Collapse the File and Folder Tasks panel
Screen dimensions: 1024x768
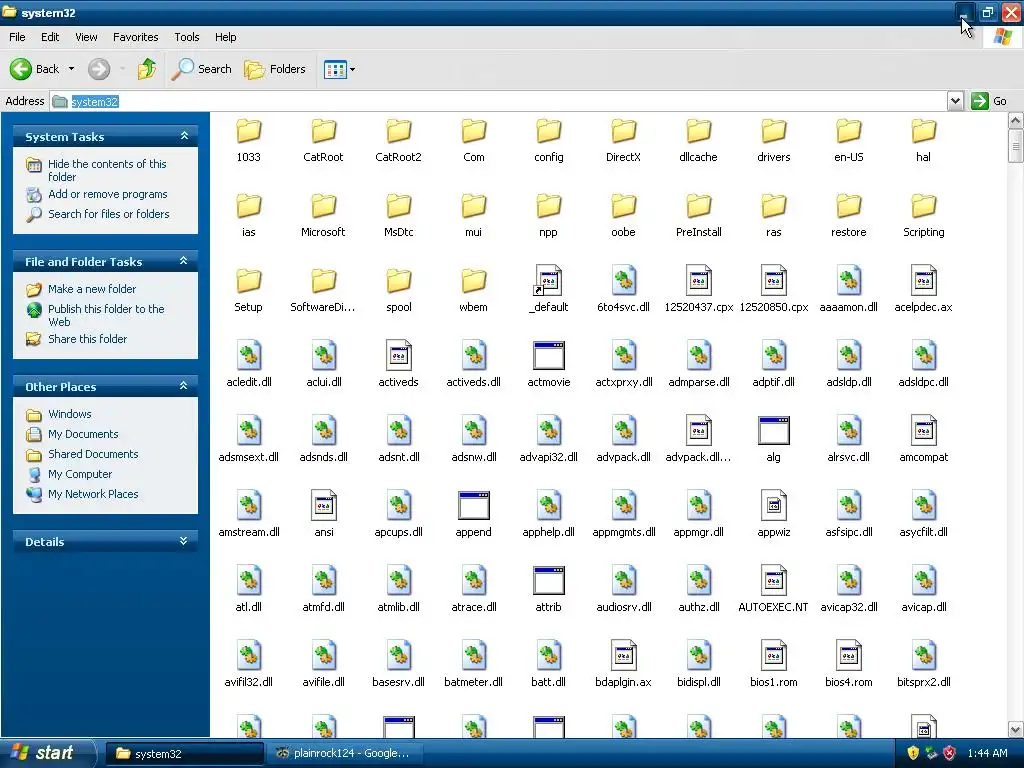pos(184,261)
